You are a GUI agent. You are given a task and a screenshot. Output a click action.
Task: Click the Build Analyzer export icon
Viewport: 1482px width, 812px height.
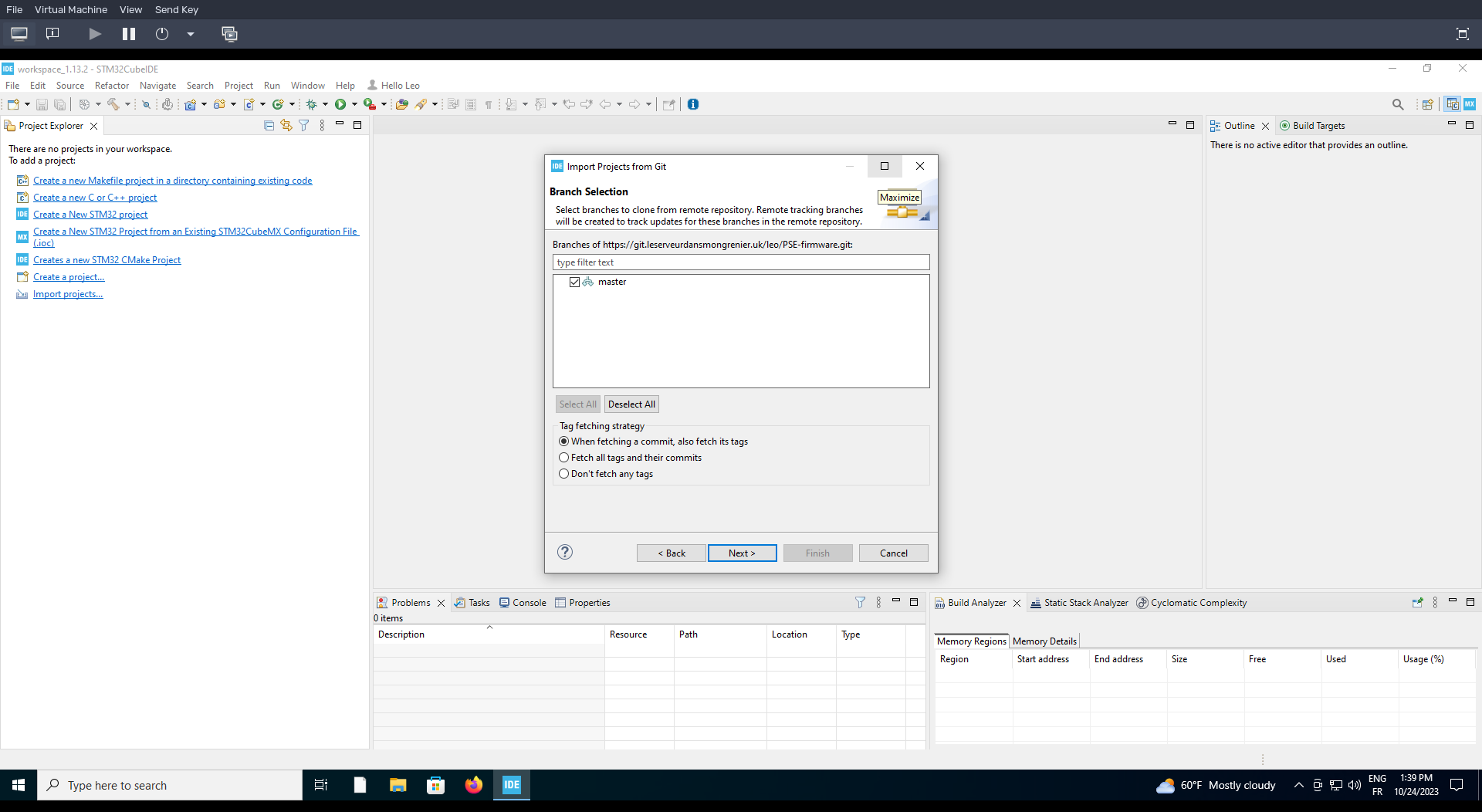(x=1417, y=602)
